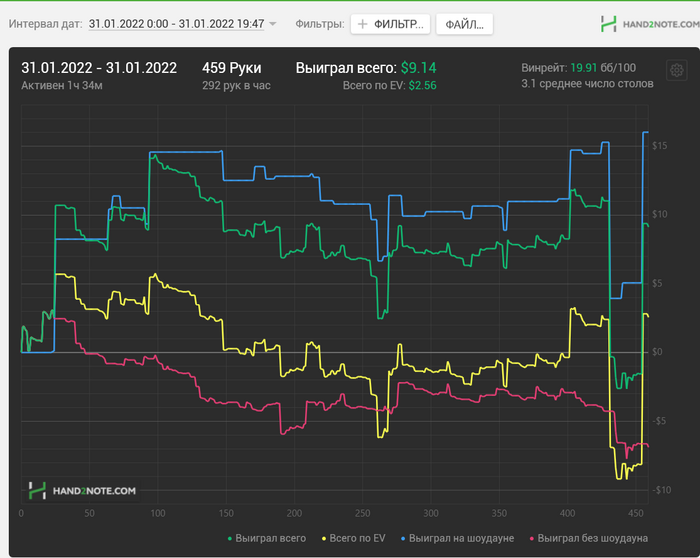
Task: Click the green dot of 'Выиграл всего' legend
Action: [x=231, y=539]
